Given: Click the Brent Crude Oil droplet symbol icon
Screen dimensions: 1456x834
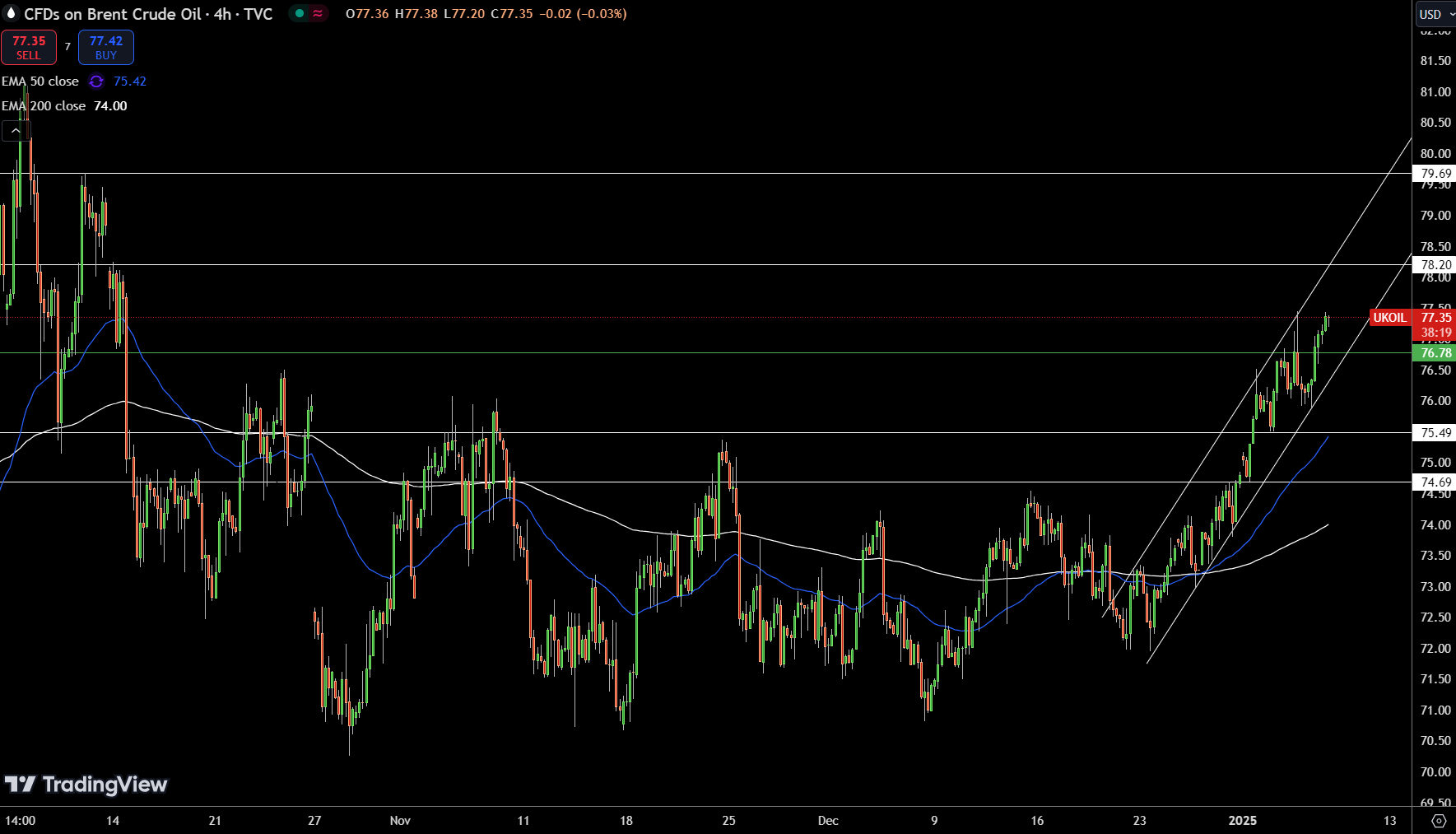Looking at the screenshot, I should pos(11,13).
